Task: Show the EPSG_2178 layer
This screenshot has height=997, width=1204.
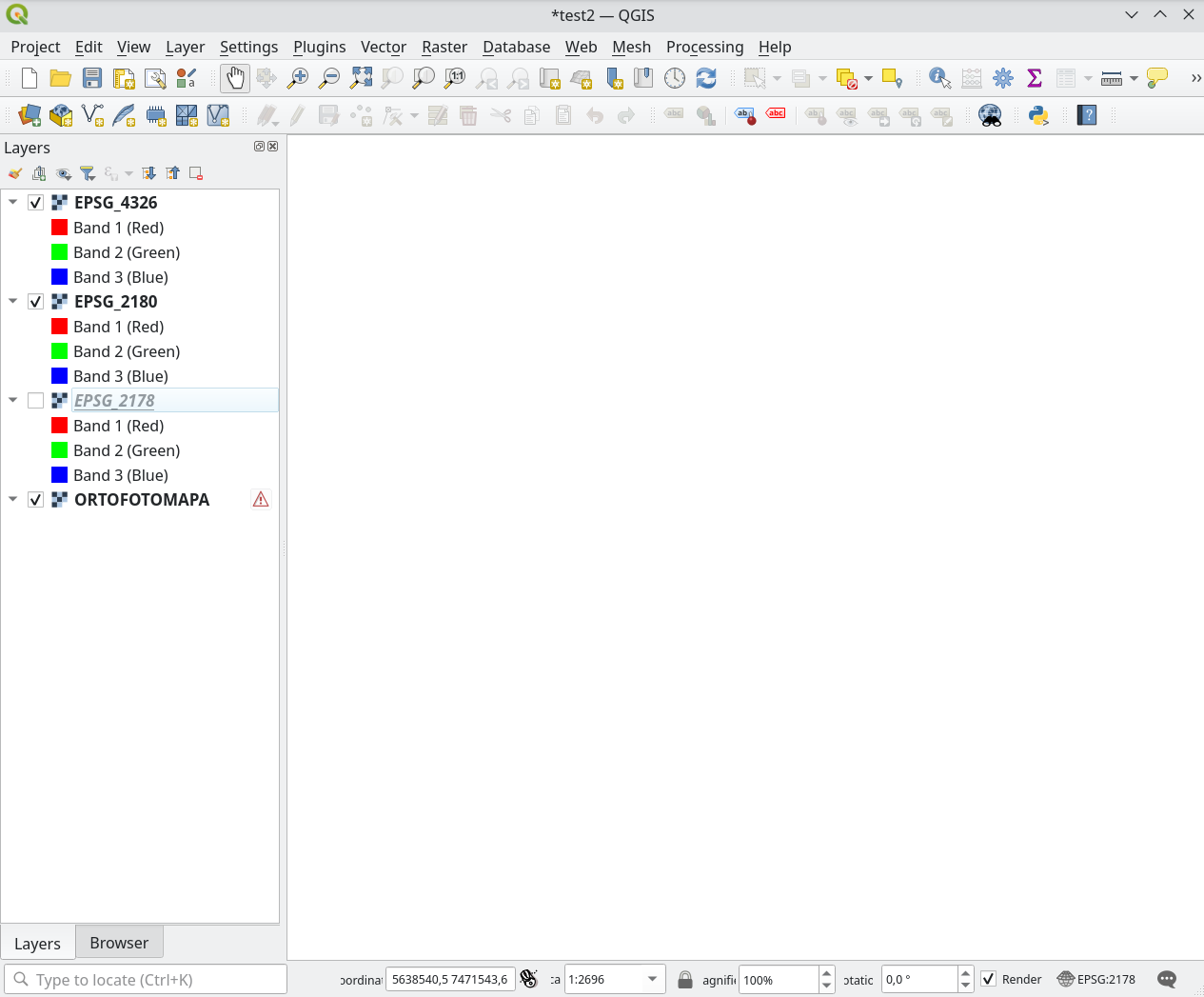Action: [x=35, y=400]
